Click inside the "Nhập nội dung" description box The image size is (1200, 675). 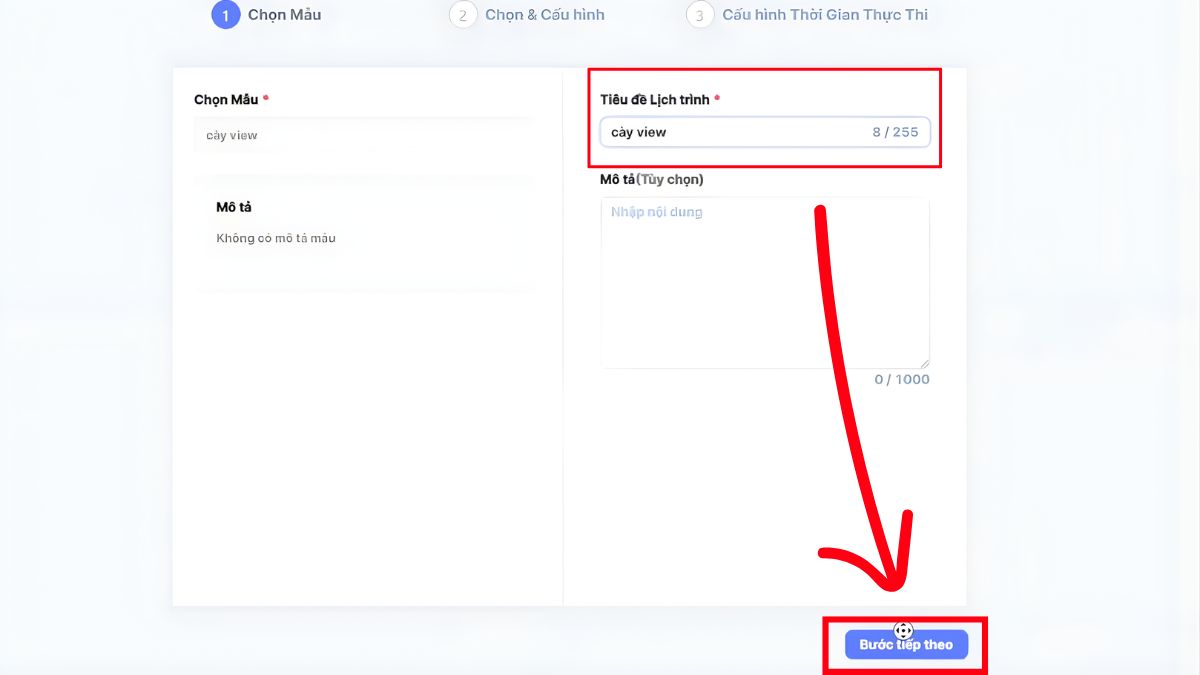tap(765, 282)
